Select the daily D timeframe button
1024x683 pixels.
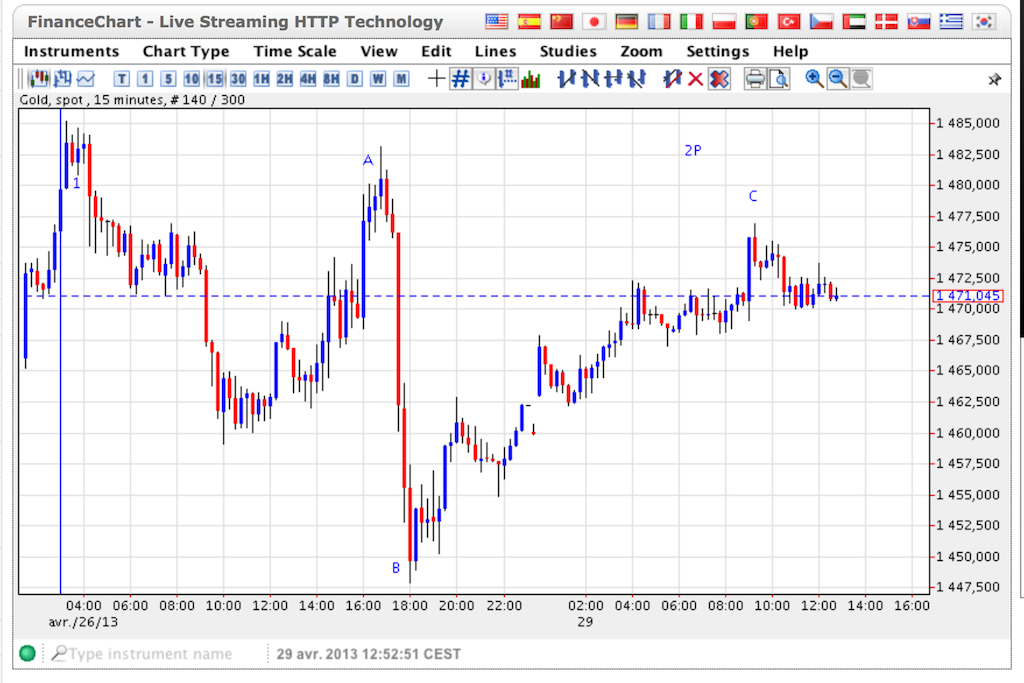[x=355, y=79]
